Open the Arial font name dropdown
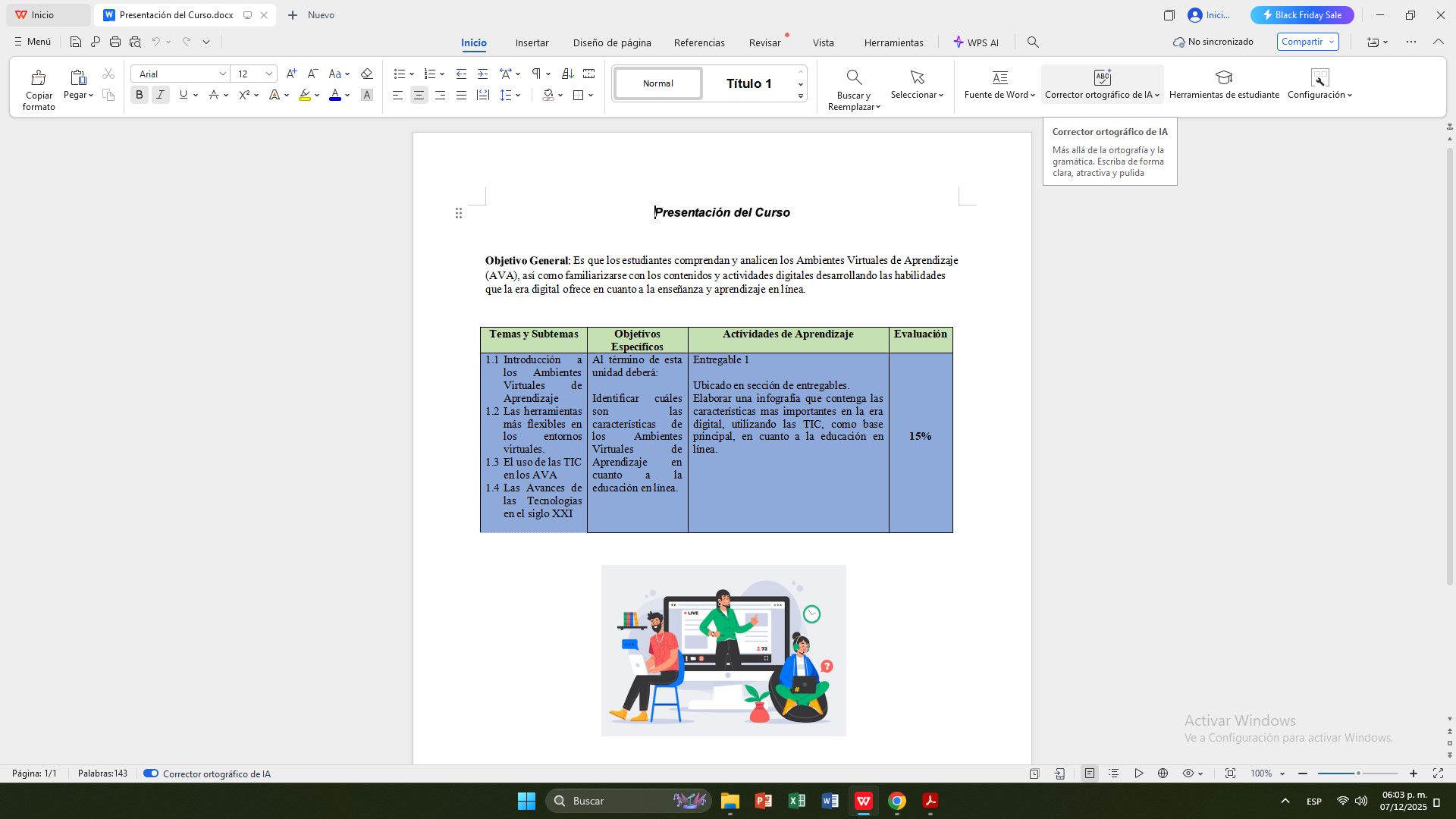 [223, 74]
